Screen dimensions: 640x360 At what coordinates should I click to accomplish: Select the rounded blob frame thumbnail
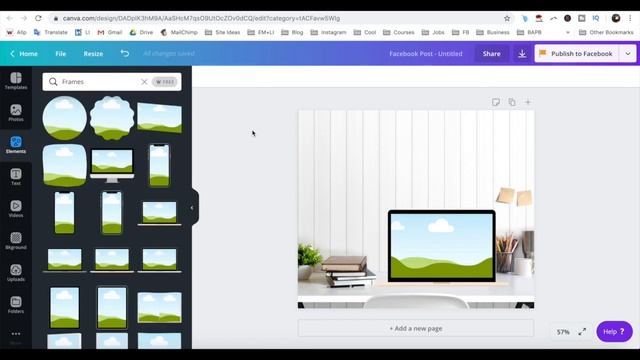(x=64, y=165)
